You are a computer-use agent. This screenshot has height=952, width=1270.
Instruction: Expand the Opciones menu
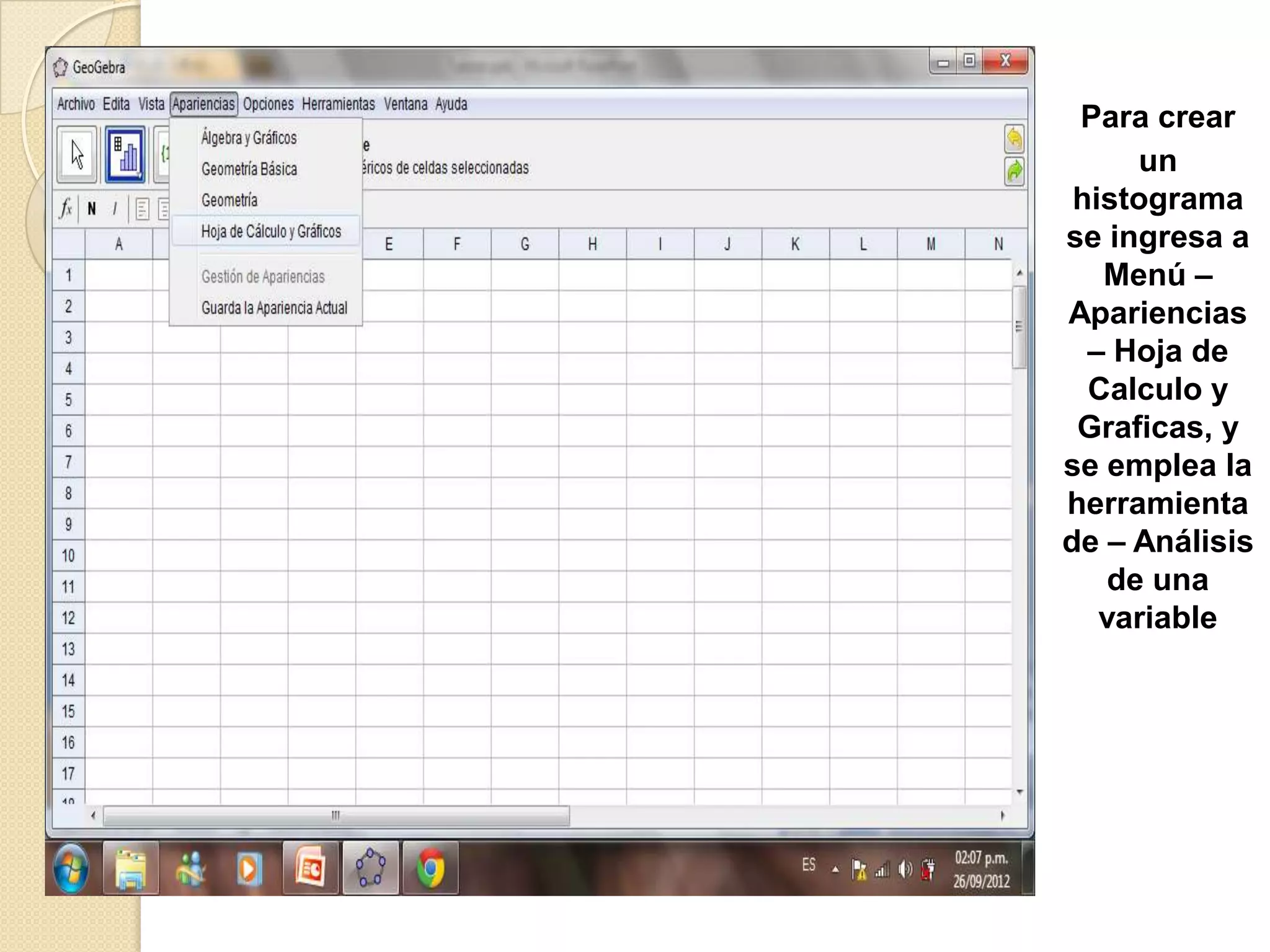268,104
